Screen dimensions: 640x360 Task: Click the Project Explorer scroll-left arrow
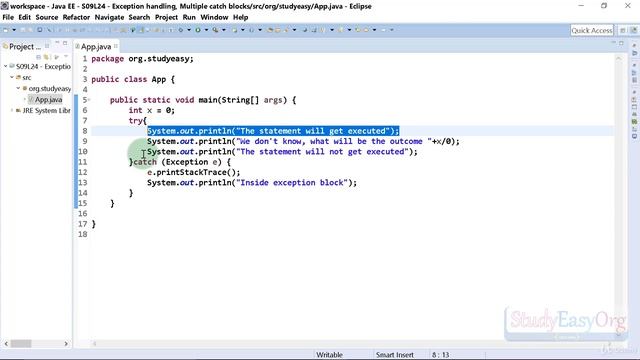click(x=6, y=344)
